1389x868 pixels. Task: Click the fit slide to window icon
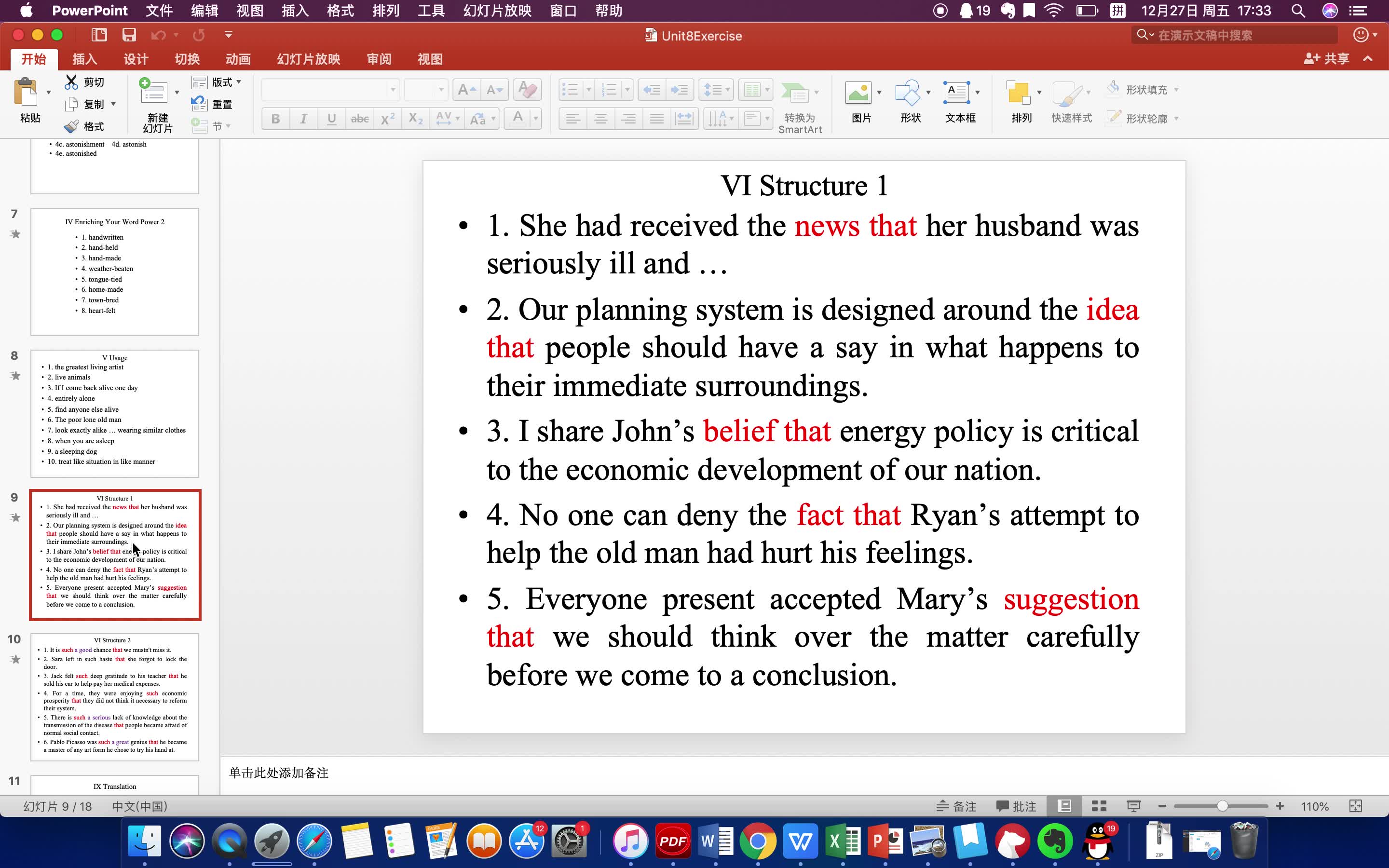[x=1356, y=806]
